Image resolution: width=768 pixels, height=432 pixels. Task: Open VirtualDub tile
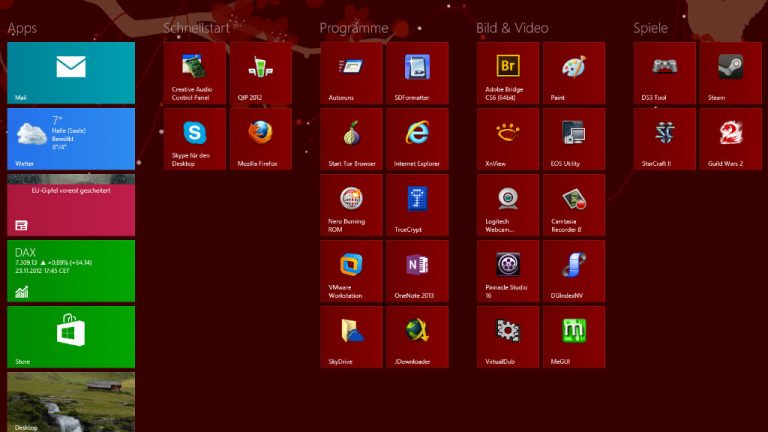coord(508,337)
